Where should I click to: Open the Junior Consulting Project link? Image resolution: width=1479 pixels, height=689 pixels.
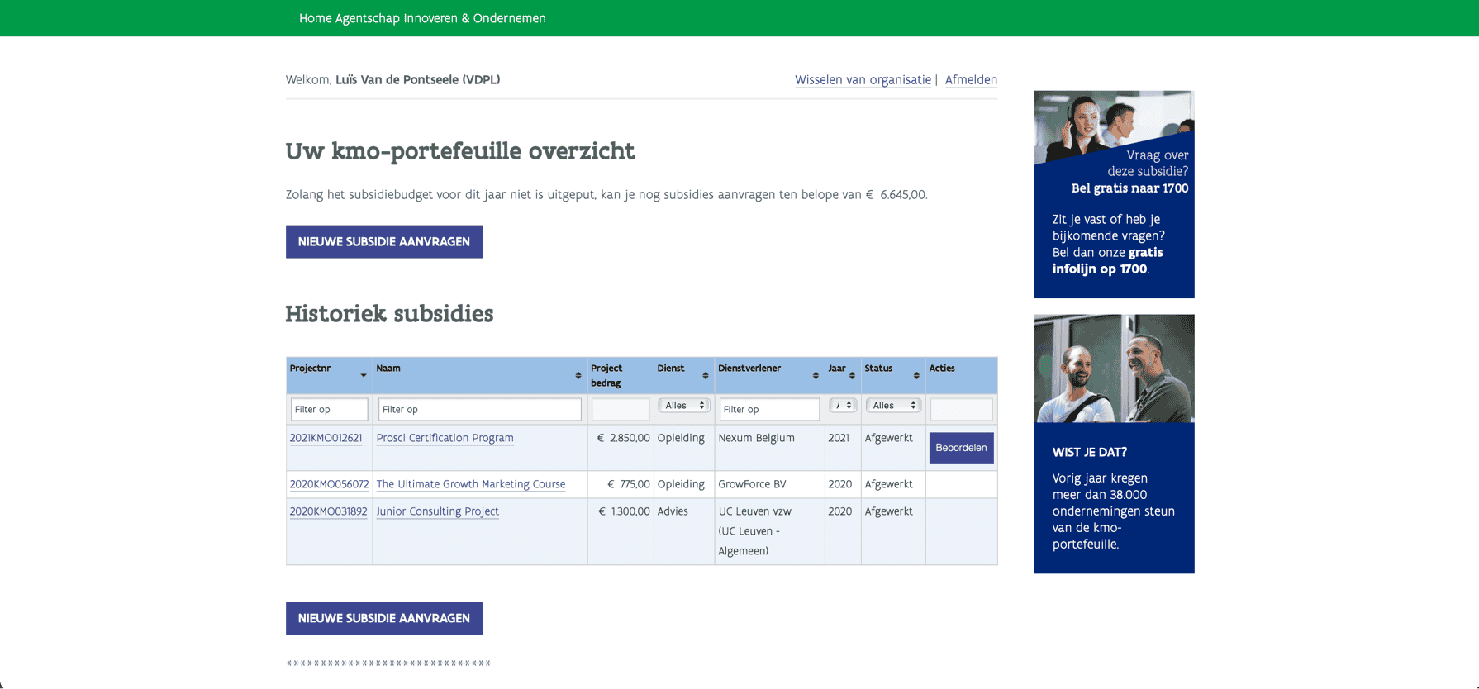(x=437, y=511)
